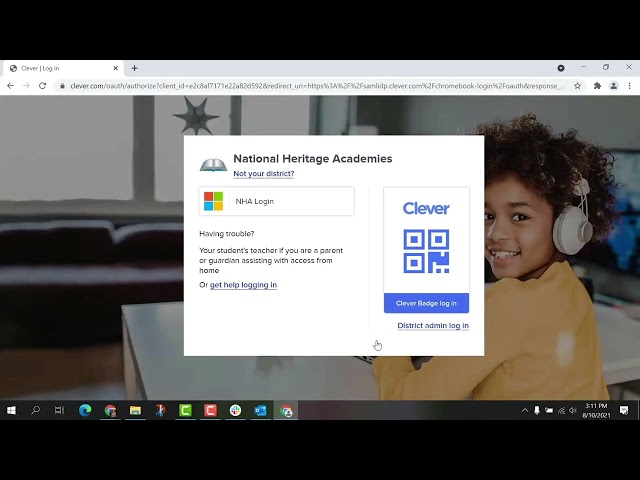Click the Not your district? link
Screen dimensions: 640x480
point(264,173)
